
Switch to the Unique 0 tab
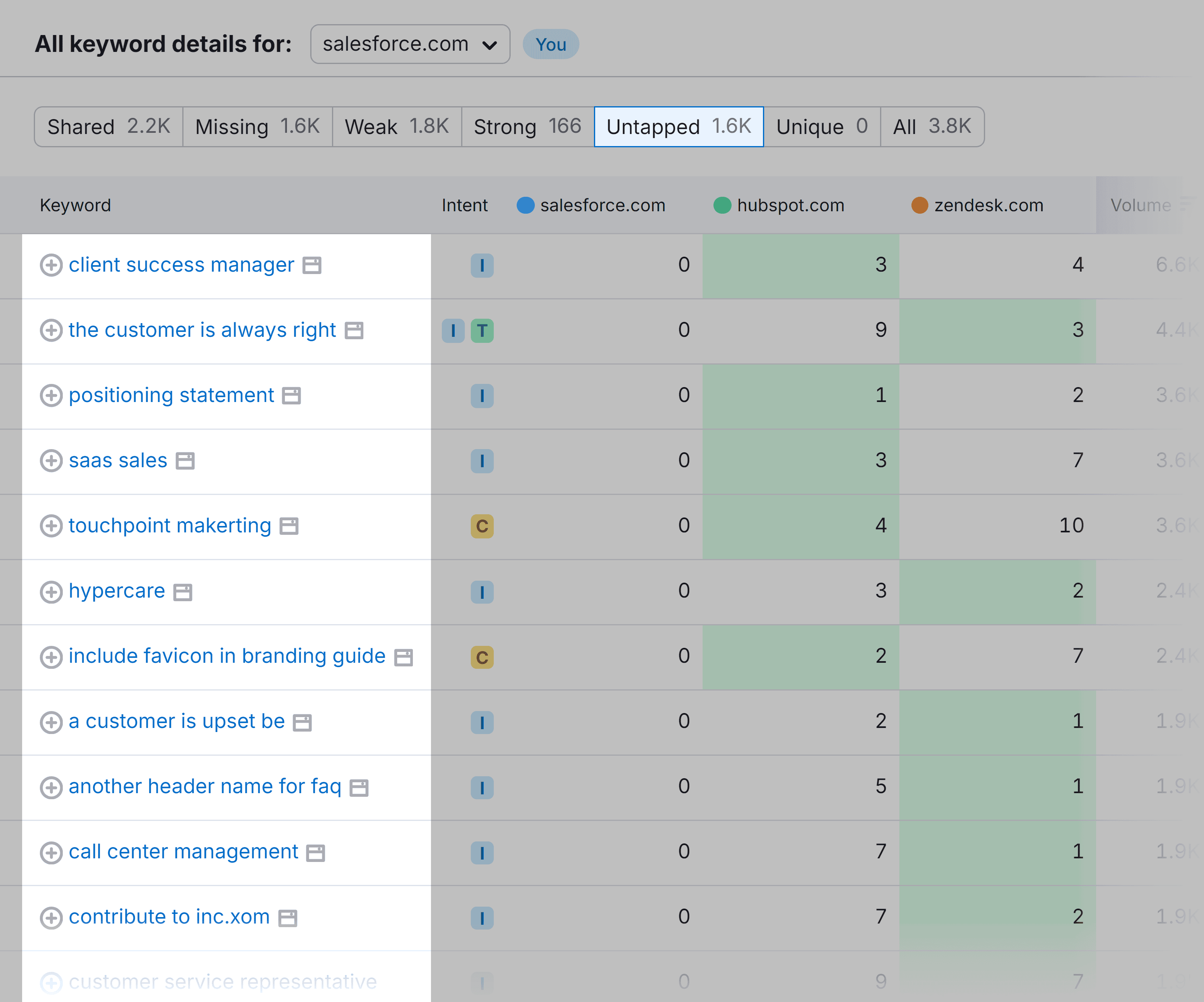822,127
